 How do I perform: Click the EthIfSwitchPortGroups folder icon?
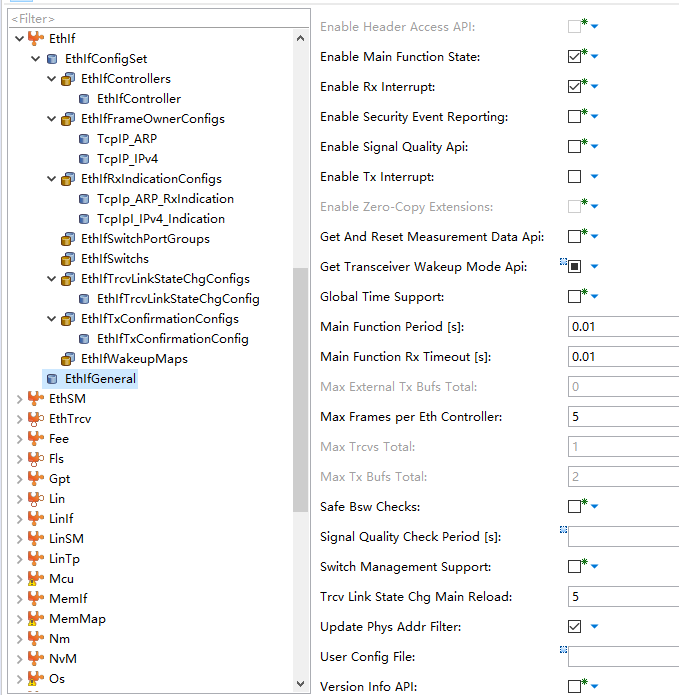68,239
